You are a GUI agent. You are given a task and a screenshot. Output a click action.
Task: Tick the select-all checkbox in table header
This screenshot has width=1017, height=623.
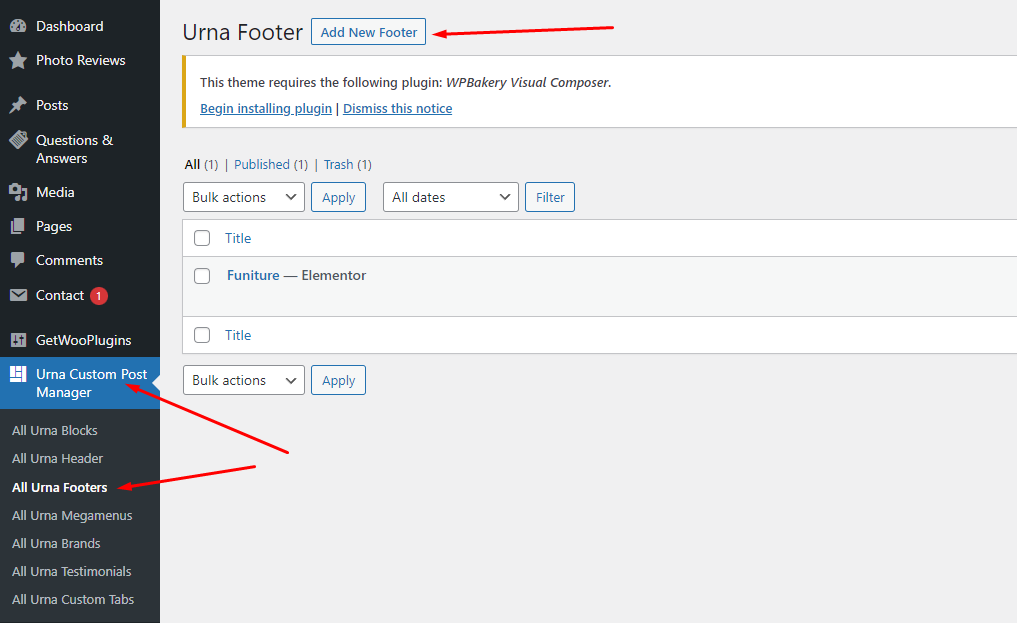click(x=202, y=238)
